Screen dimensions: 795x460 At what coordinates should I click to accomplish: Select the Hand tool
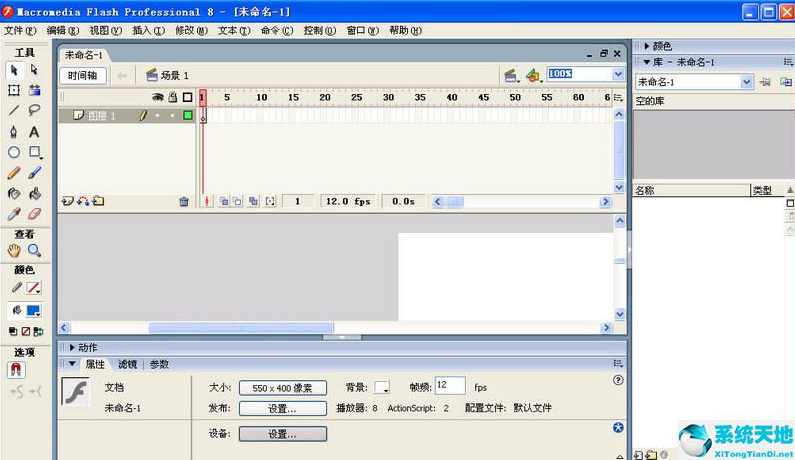(14, 250)
